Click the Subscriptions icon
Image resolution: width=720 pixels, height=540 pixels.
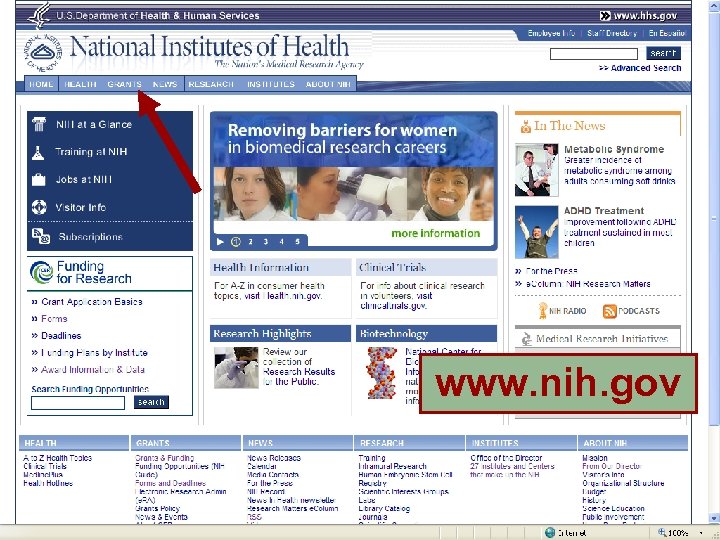point(41,236)
